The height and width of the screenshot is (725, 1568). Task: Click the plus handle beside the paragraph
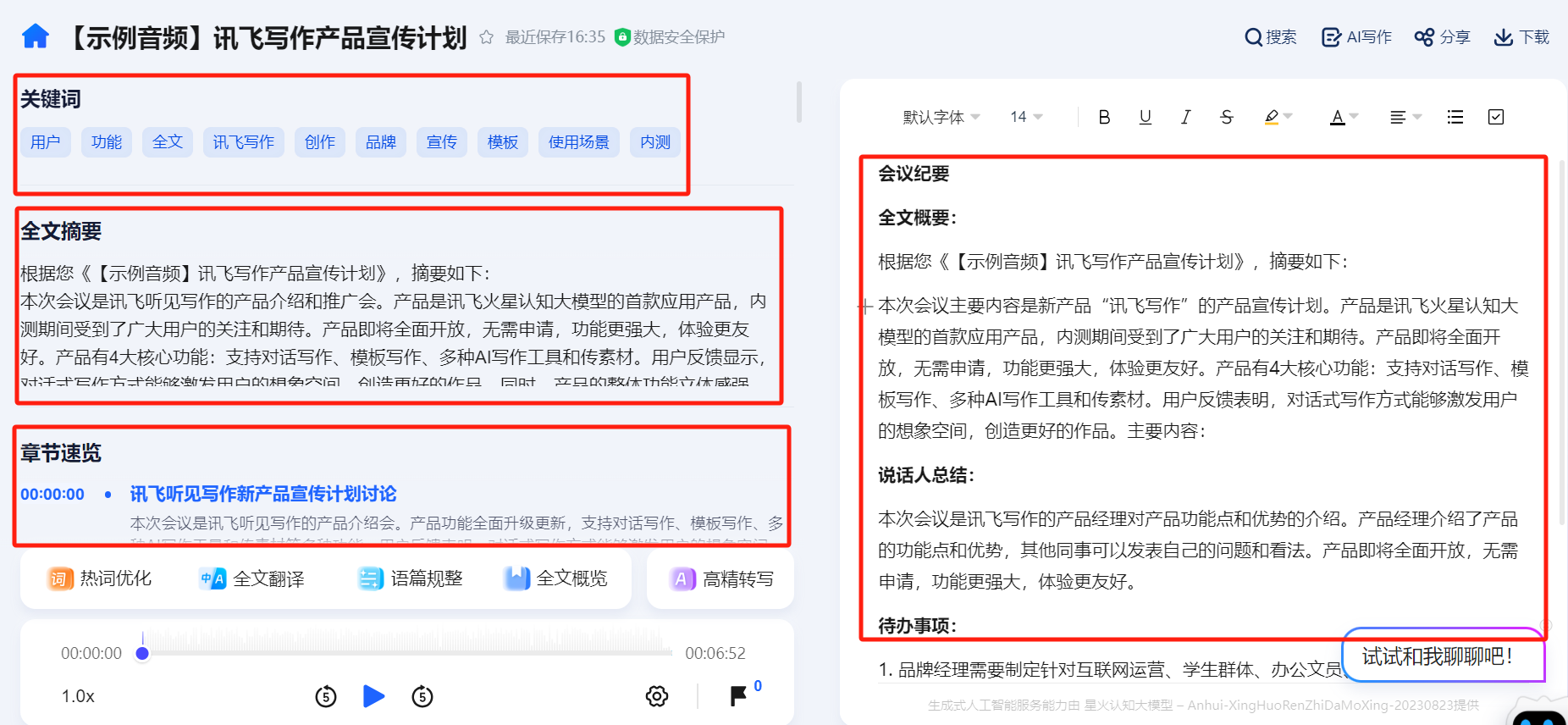[x=864, y=307]
